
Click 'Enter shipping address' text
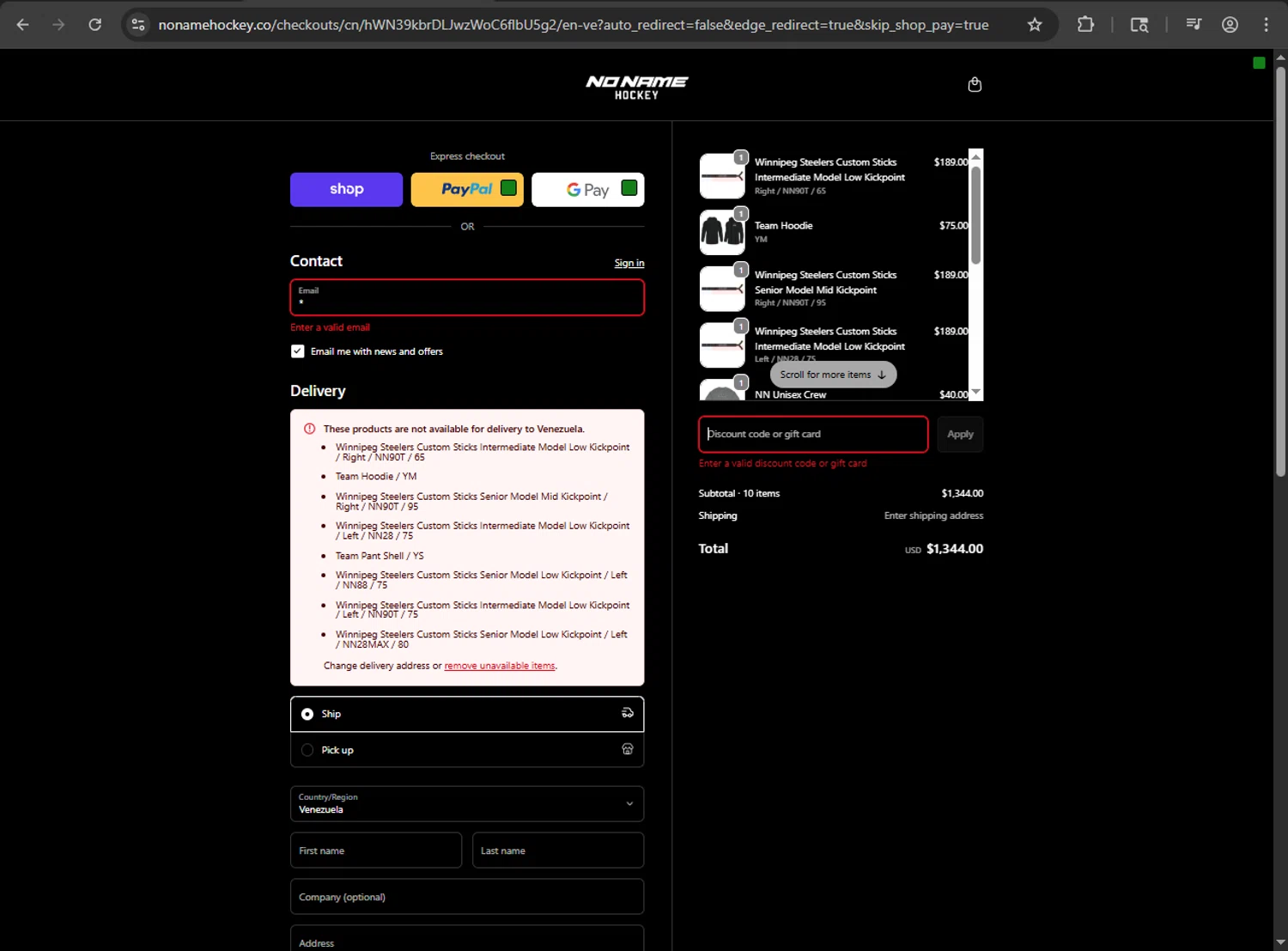coord(933,515)
